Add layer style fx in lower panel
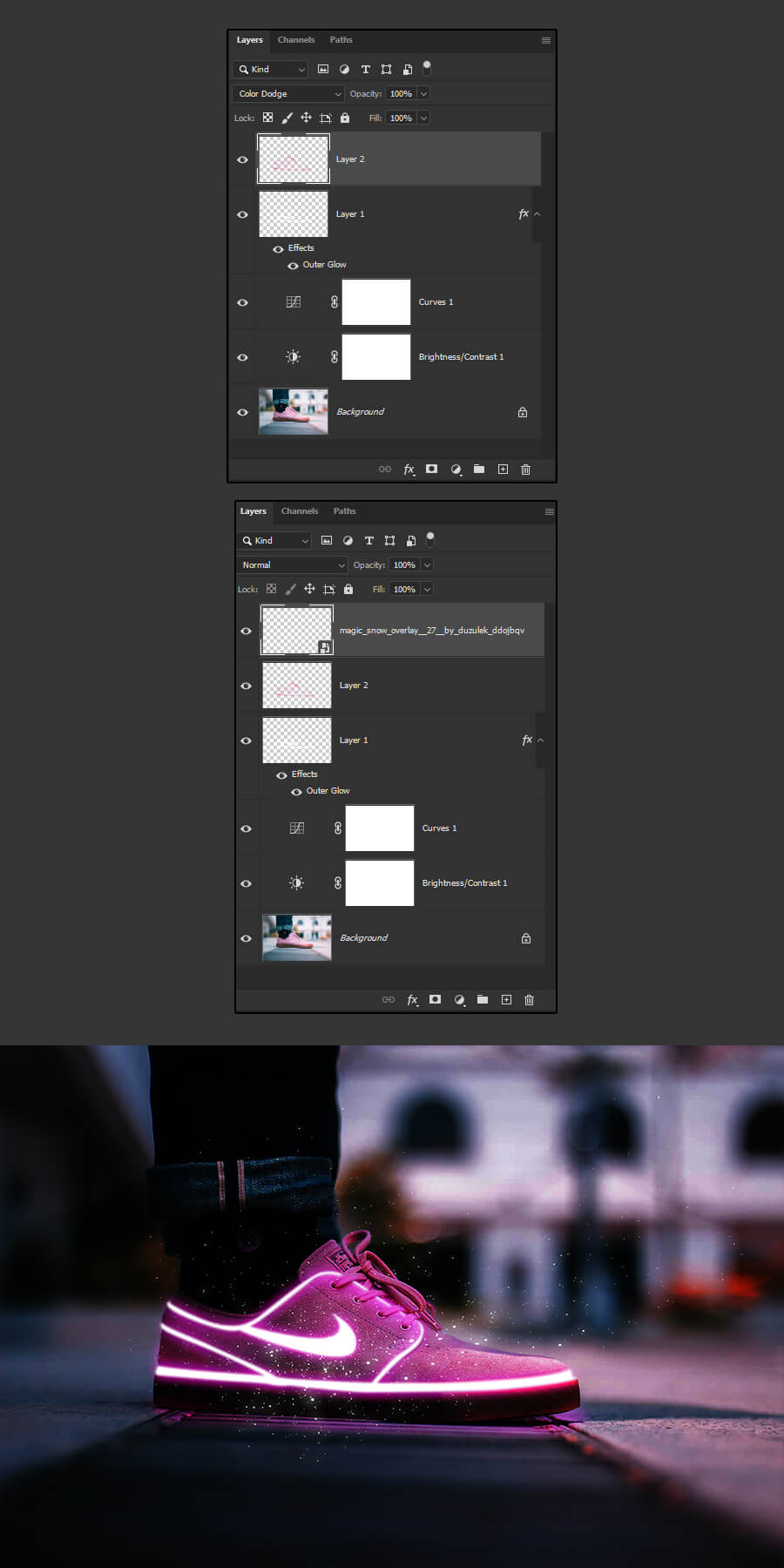This screenshot has width=784, height=1568. pos(412,1000)
